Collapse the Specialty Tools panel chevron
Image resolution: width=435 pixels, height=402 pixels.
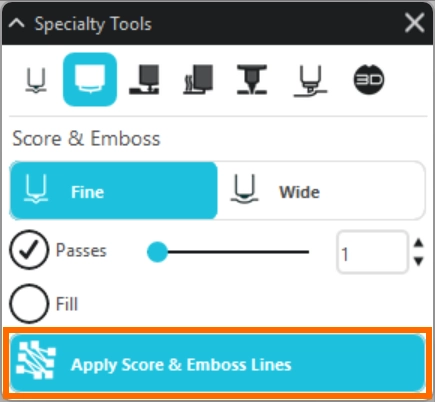point(16,23)
